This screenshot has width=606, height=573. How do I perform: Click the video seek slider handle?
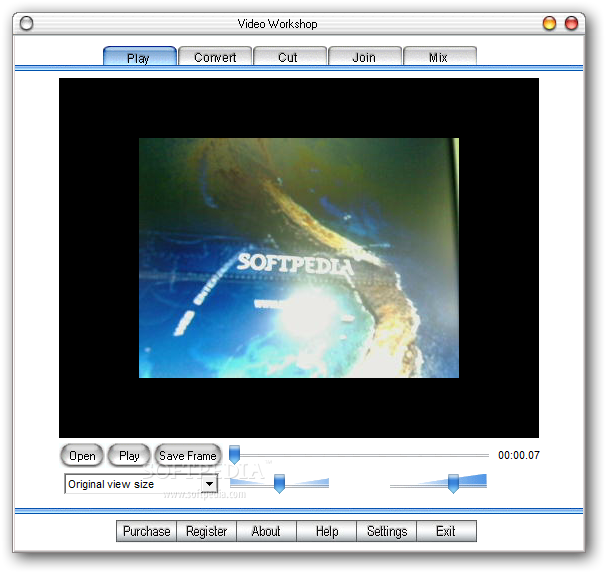click(x=235, y=454)
